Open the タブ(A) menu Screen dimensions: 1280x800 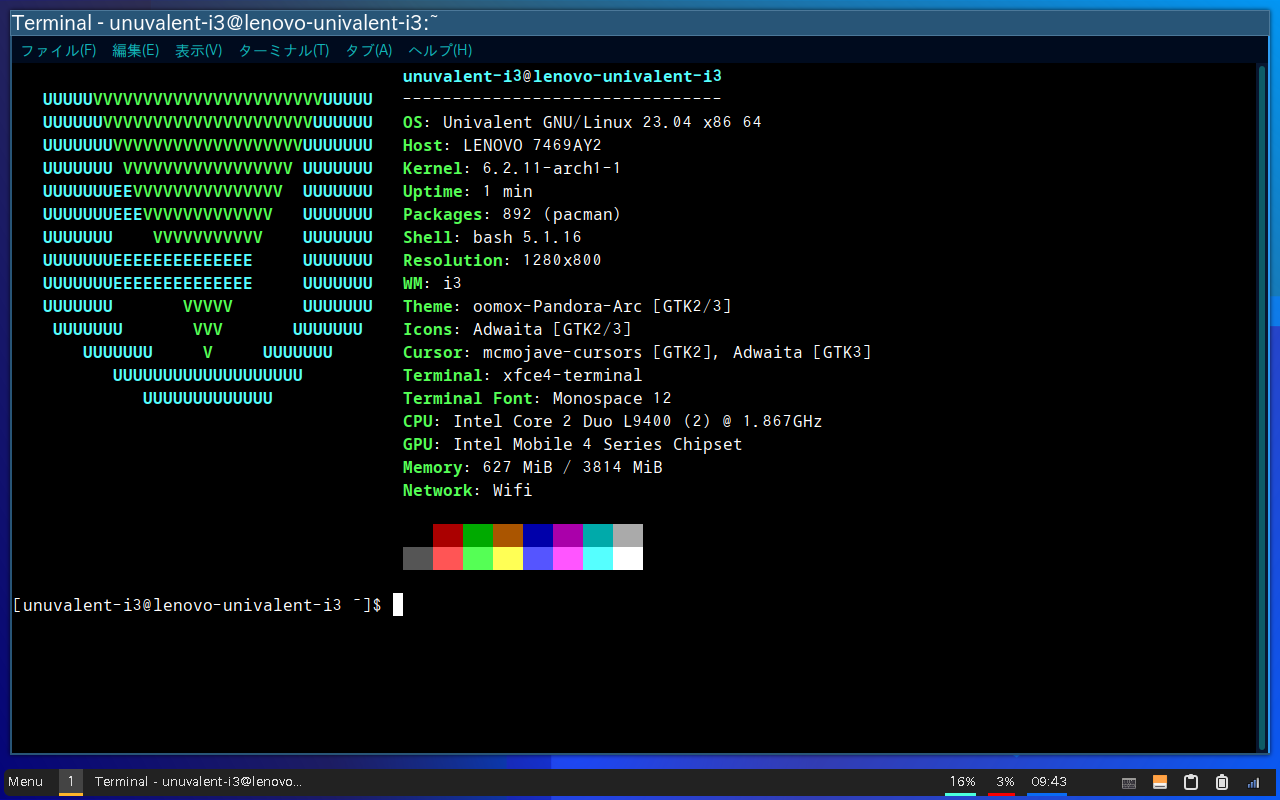click(x=369, y=50)
